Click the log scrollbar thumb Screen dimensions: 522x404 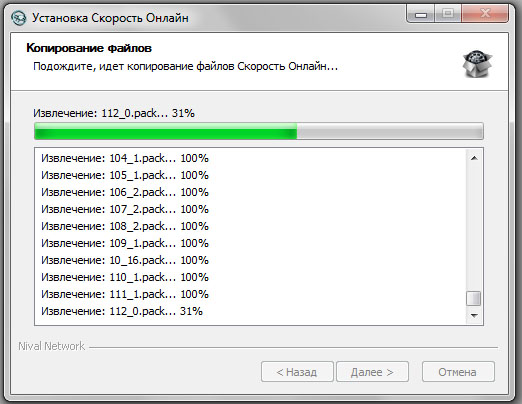click(x=474, y=298)
